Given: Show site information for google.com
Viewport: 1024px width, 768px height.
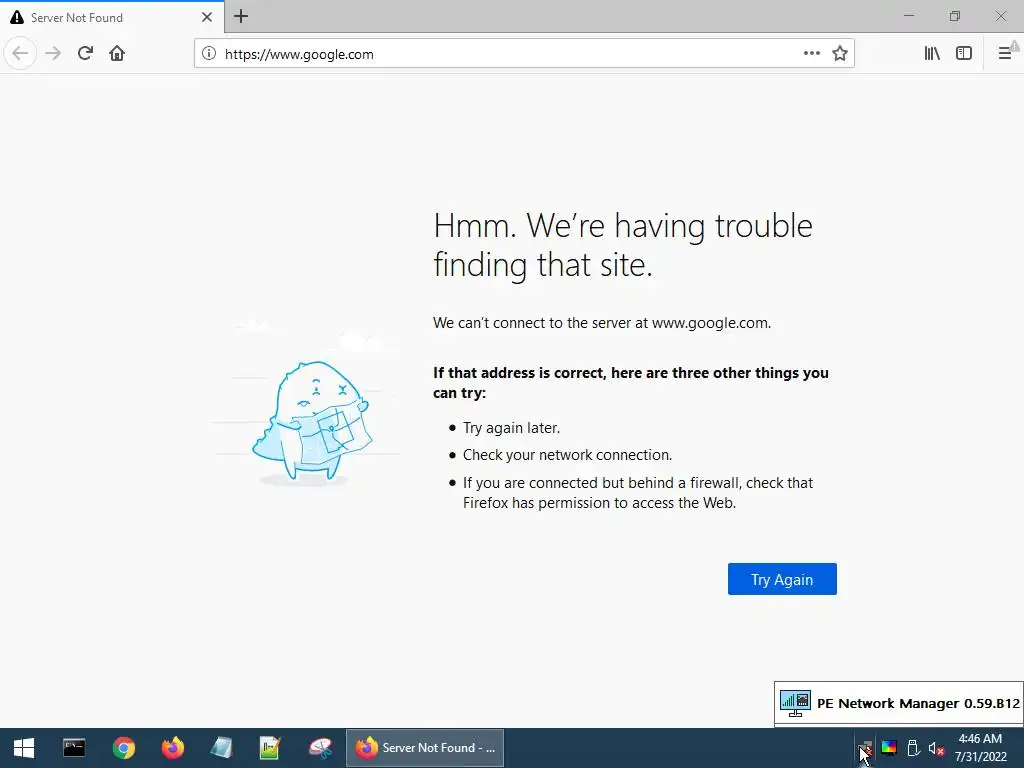Looking at the screenshot, I should 208,54.
